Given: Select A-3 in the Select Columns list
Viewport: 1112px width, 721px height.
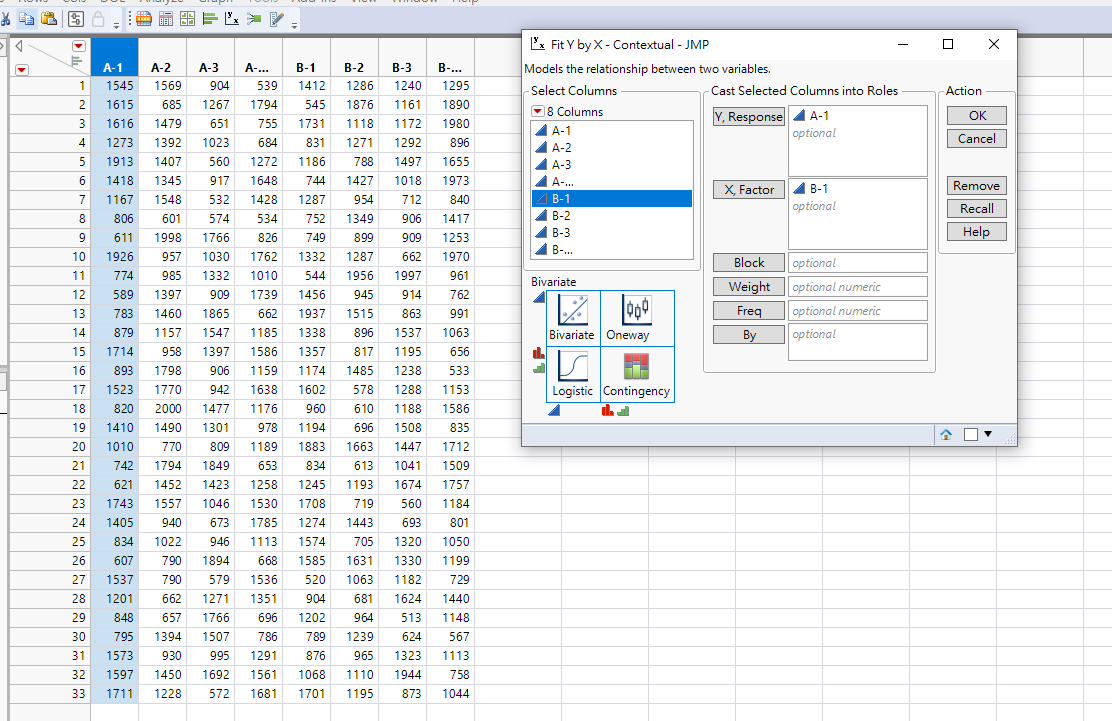Looking at the screenshot, I should pyautogui.click(x=561, y=164).
